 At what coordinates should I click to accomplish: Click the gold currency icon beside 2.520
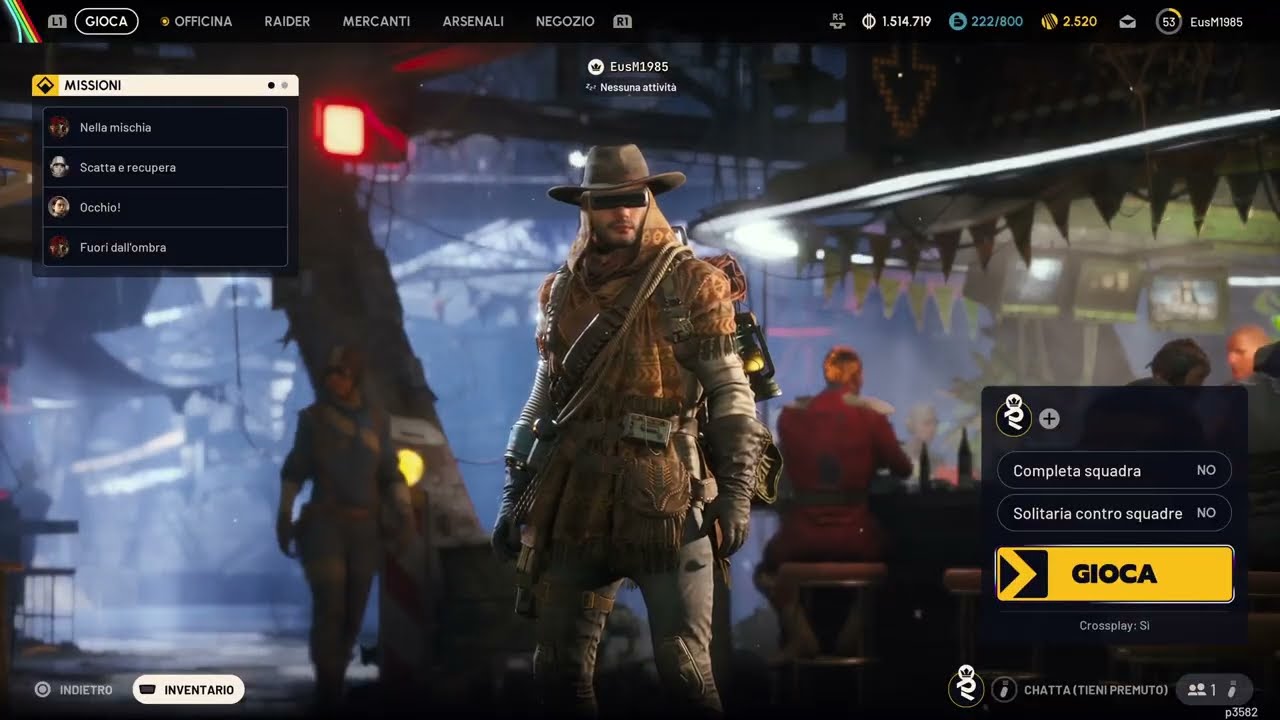coord(1049,21)
